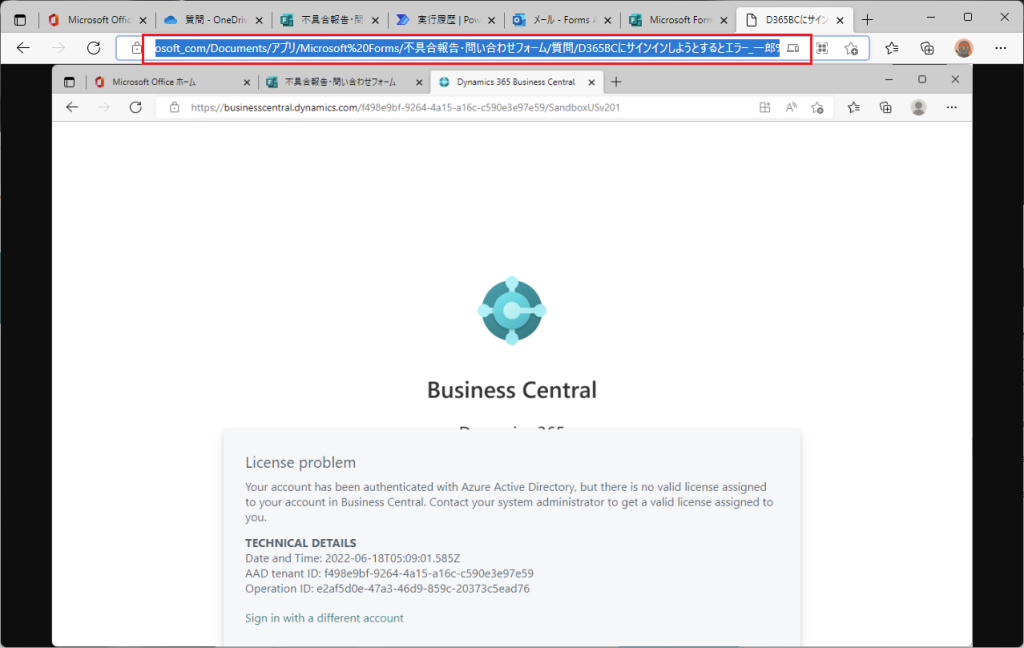The width and height of the screenshot is (1024, 648).
Task: Close the D365BCにサイン tab
Action: 840,20
